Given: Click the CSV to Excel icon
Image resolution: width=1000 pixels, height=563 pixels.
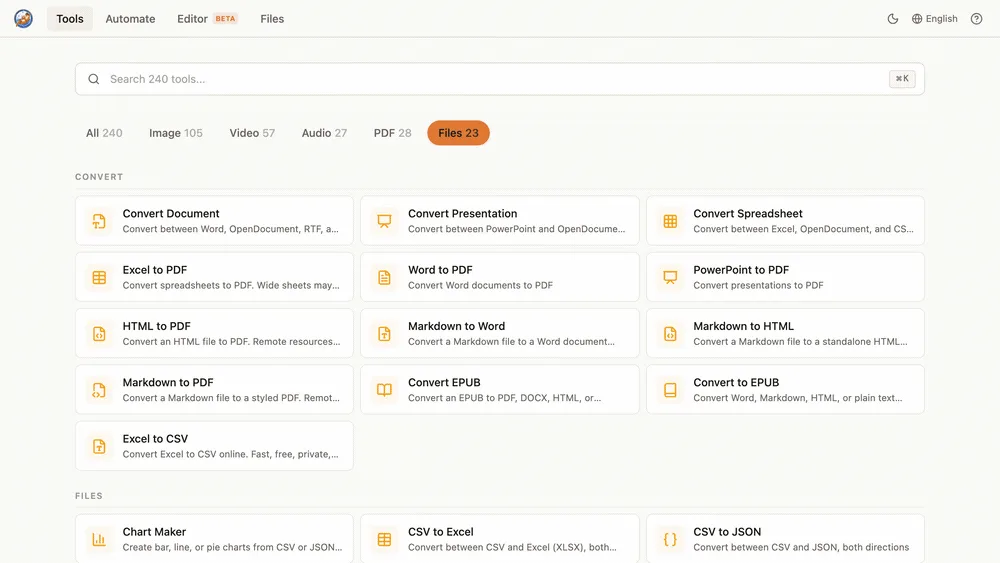Looking at the screenshot, I should (x=384, y=539).
